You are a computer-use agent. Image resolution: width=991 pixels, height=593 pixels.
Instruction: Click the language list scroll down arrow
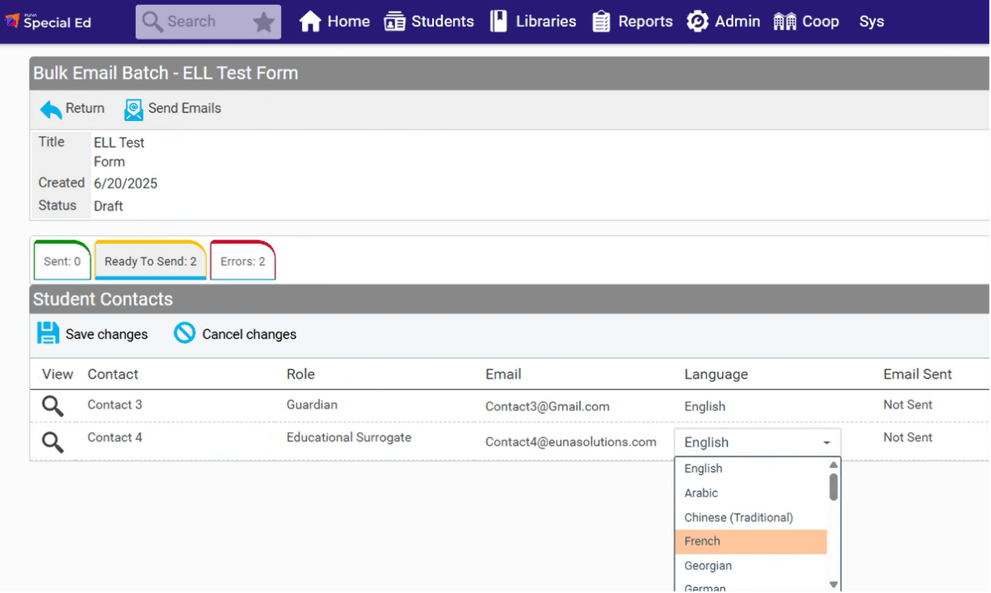coord(834,585)
